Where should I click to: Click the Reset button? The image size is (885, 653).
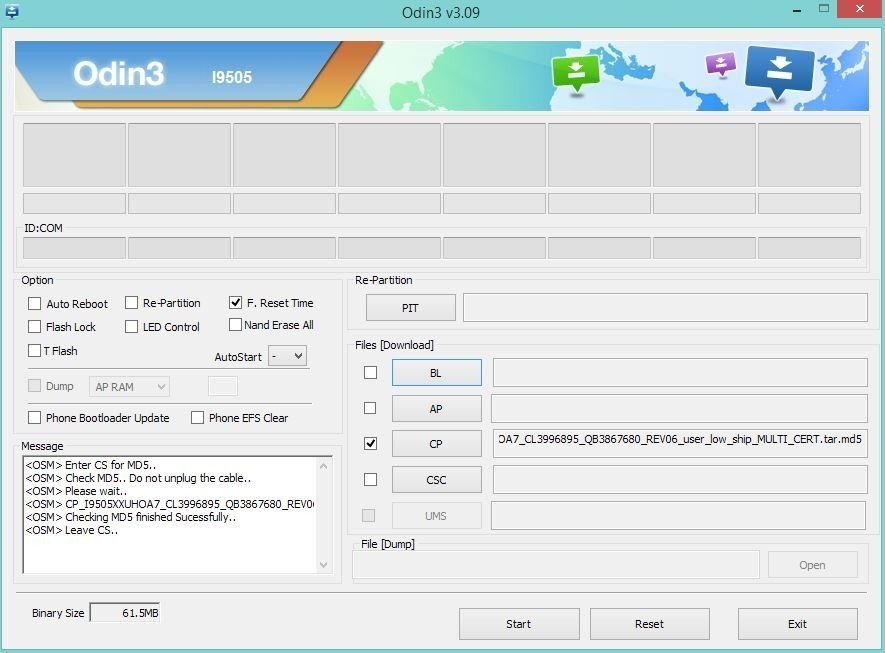tap(649, 624)
